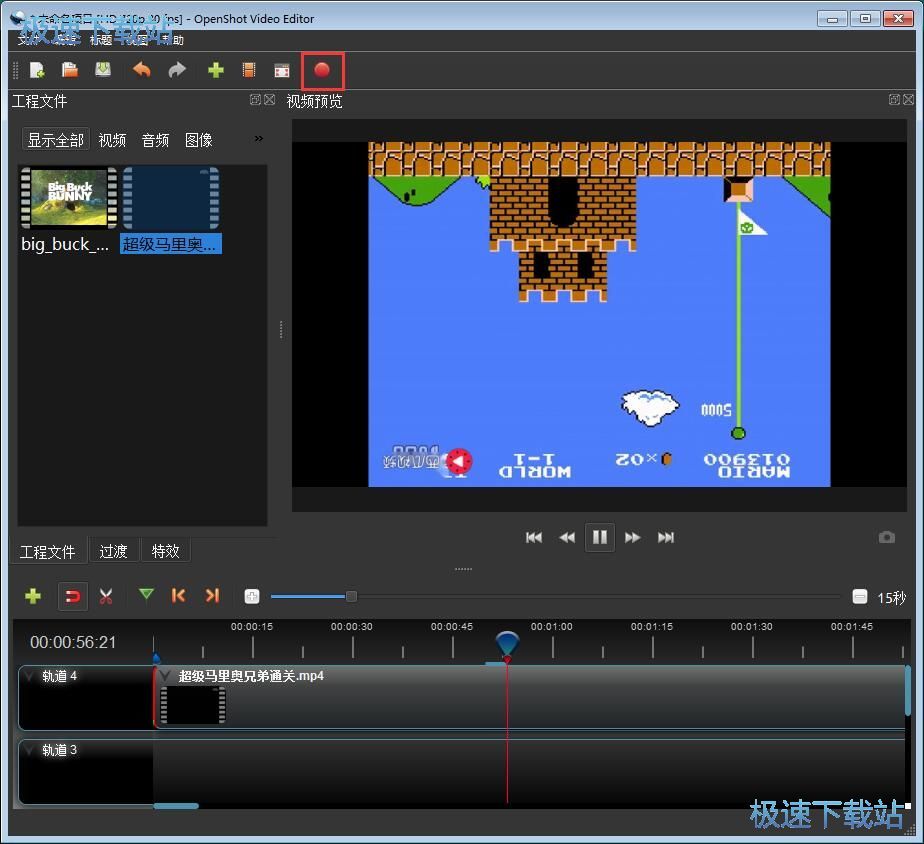Viewport: 924px width, 844px height.
Task: Rewind the video preview
Action: tap(567, 537)
